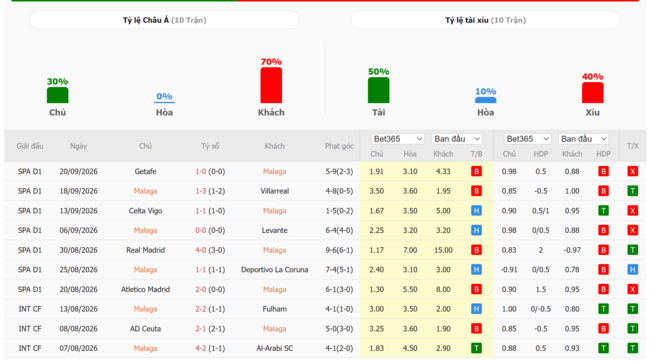Click the T/X column header

pyautogui.click(x=633, y=146)
